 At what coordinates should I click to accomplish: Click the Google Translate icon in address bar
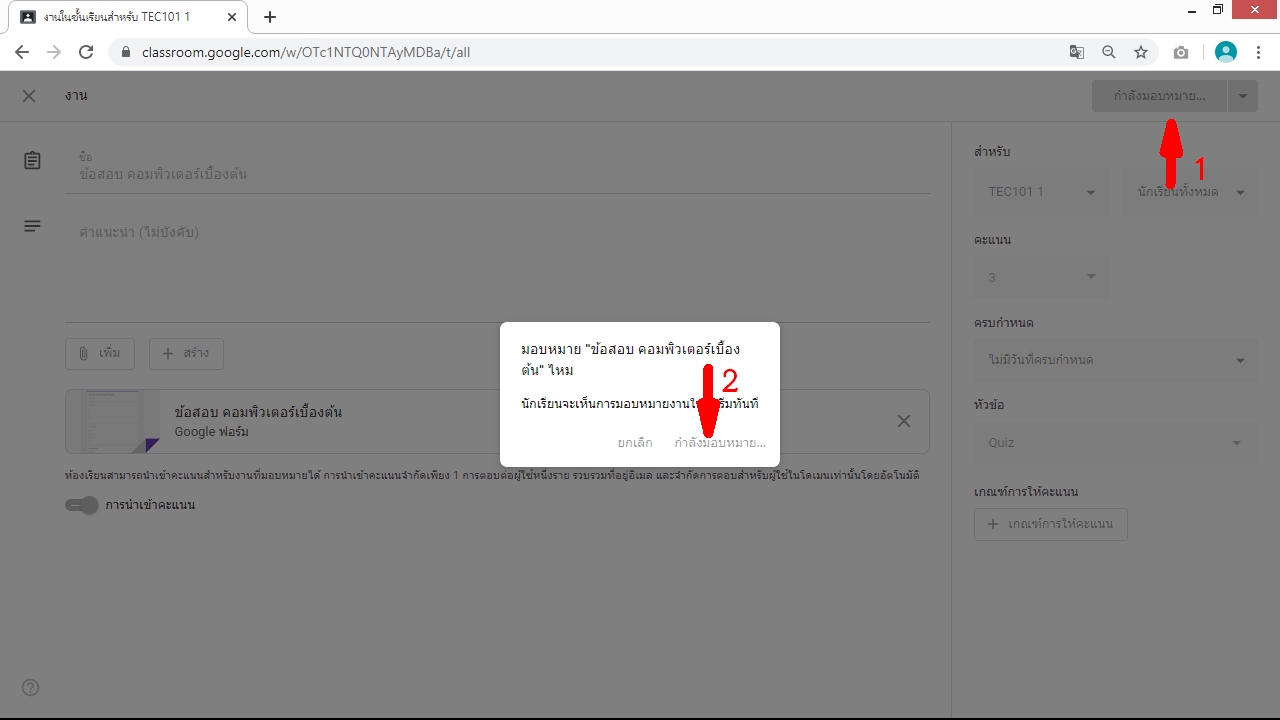[1076, 52]
